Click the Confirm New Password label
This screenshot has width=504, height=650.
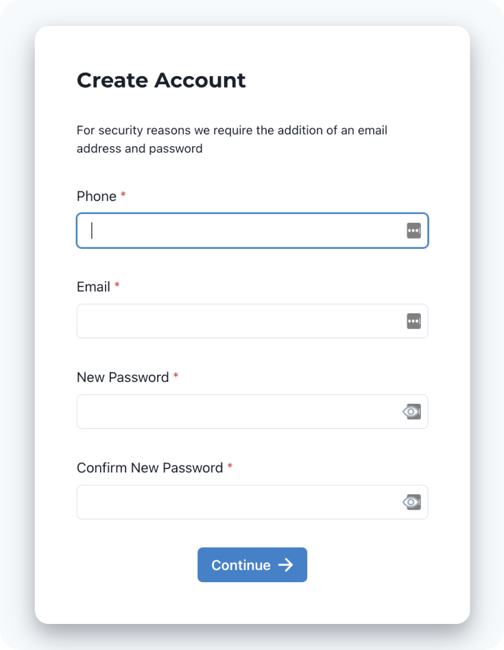point(150,468)
